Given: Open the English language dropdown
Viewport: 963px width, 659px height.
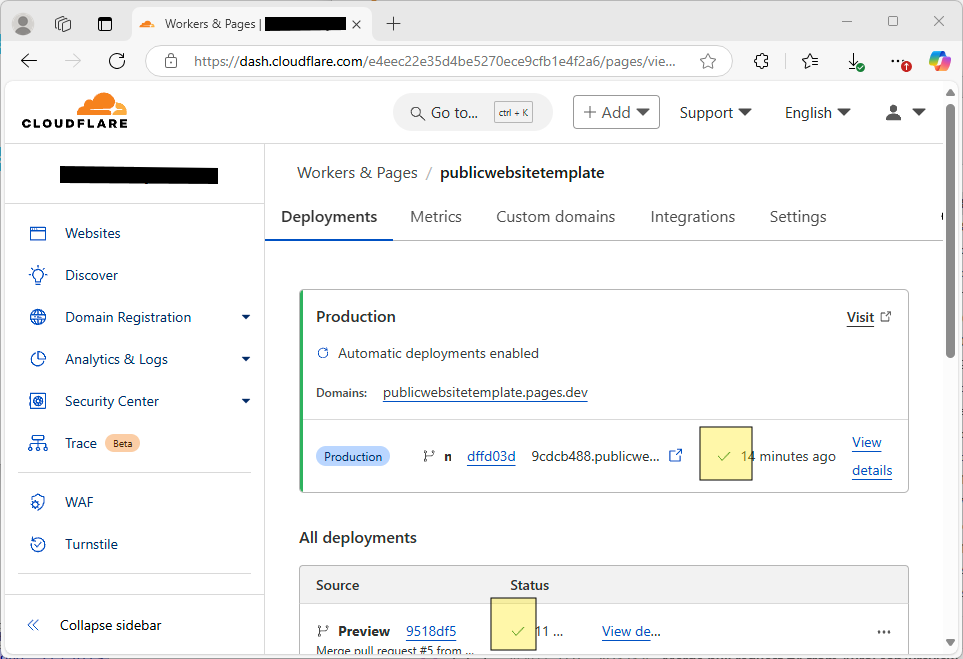Looking at the screenshot, I should 817,113.
